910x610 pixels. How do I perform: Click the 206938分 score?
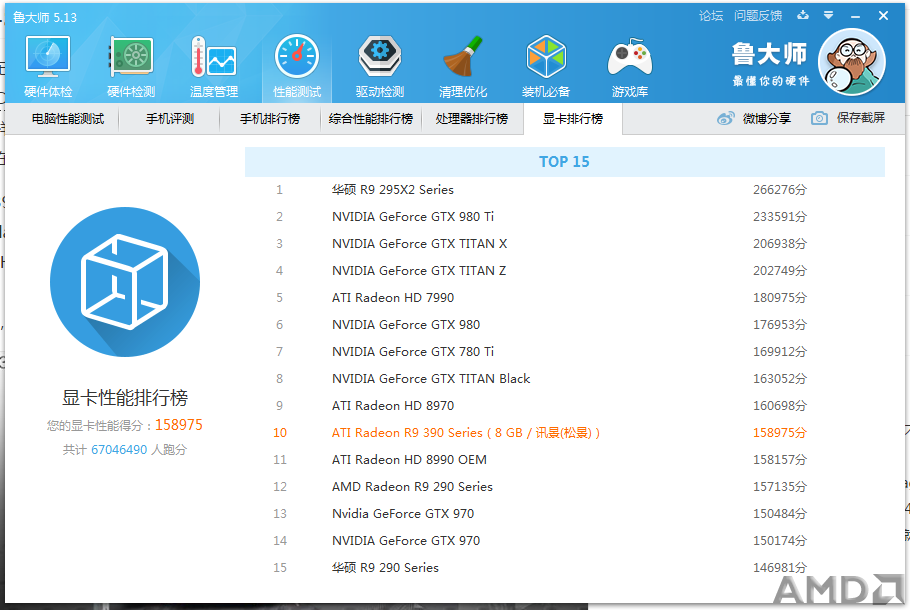(780, 244)
